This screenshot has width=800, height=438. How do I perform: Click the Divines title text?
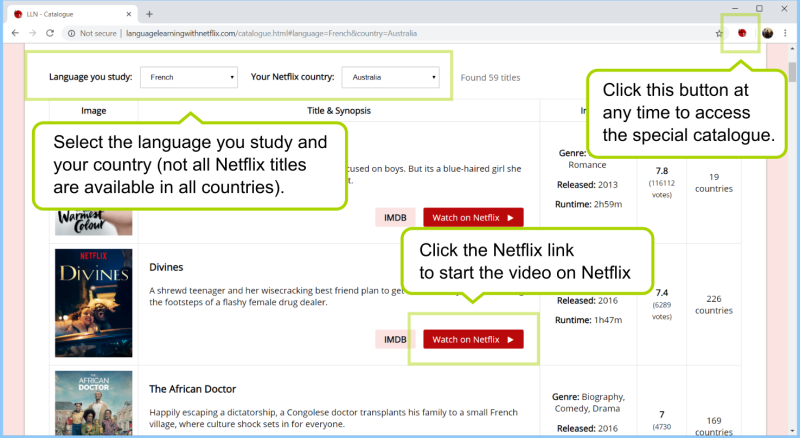(x=166, y=267)
